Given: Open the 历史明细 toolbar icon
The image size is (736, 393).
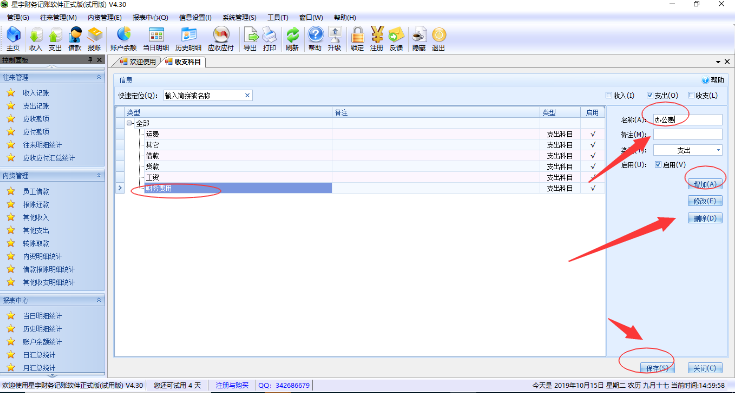Looking at the screenshot, I should click(188, 39).
